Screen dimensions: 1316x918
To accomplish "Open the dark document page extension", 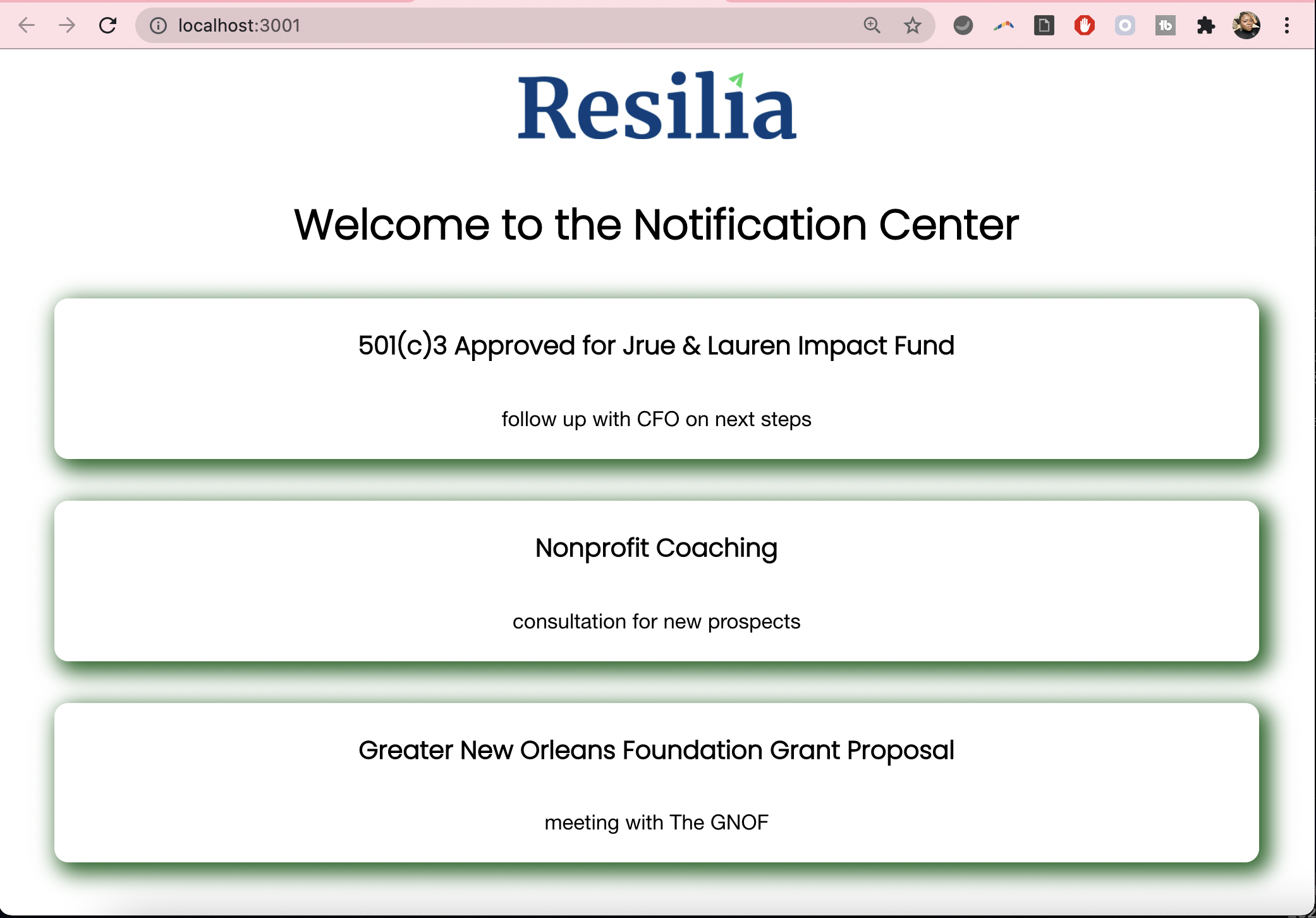I will pos(1044,25).
